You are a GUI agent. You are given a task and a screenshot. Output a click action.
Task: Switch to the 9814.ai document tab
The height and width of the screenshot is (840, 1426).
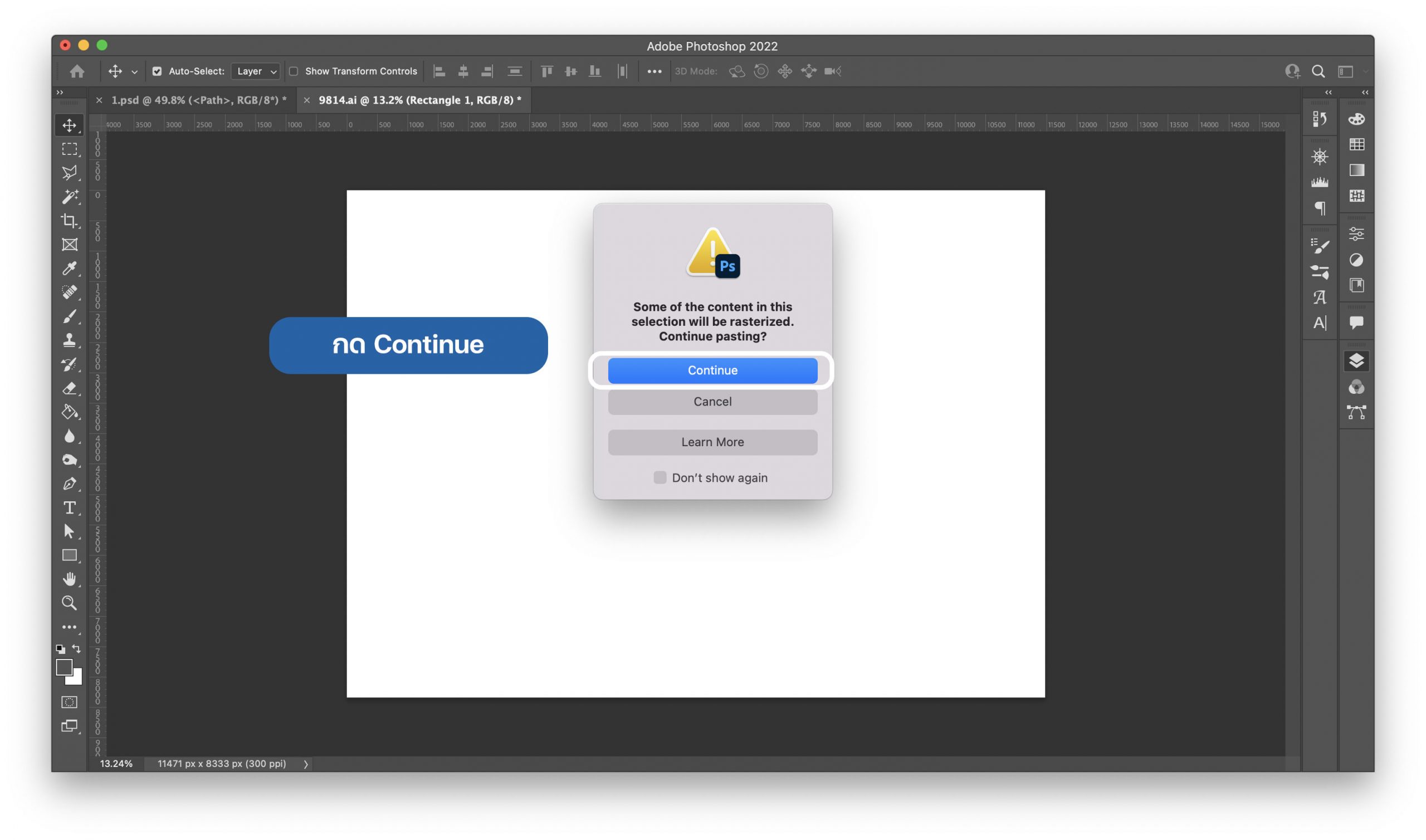coord(419,100)
